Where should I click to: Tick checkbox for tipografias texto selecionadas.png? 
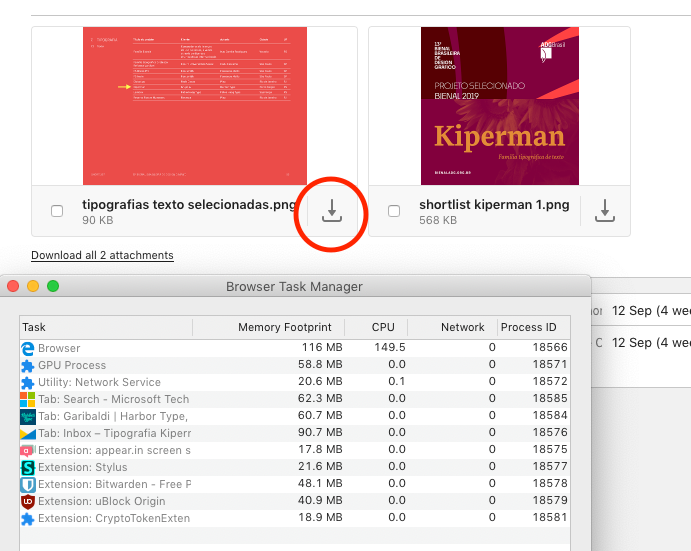pos(57,211)
